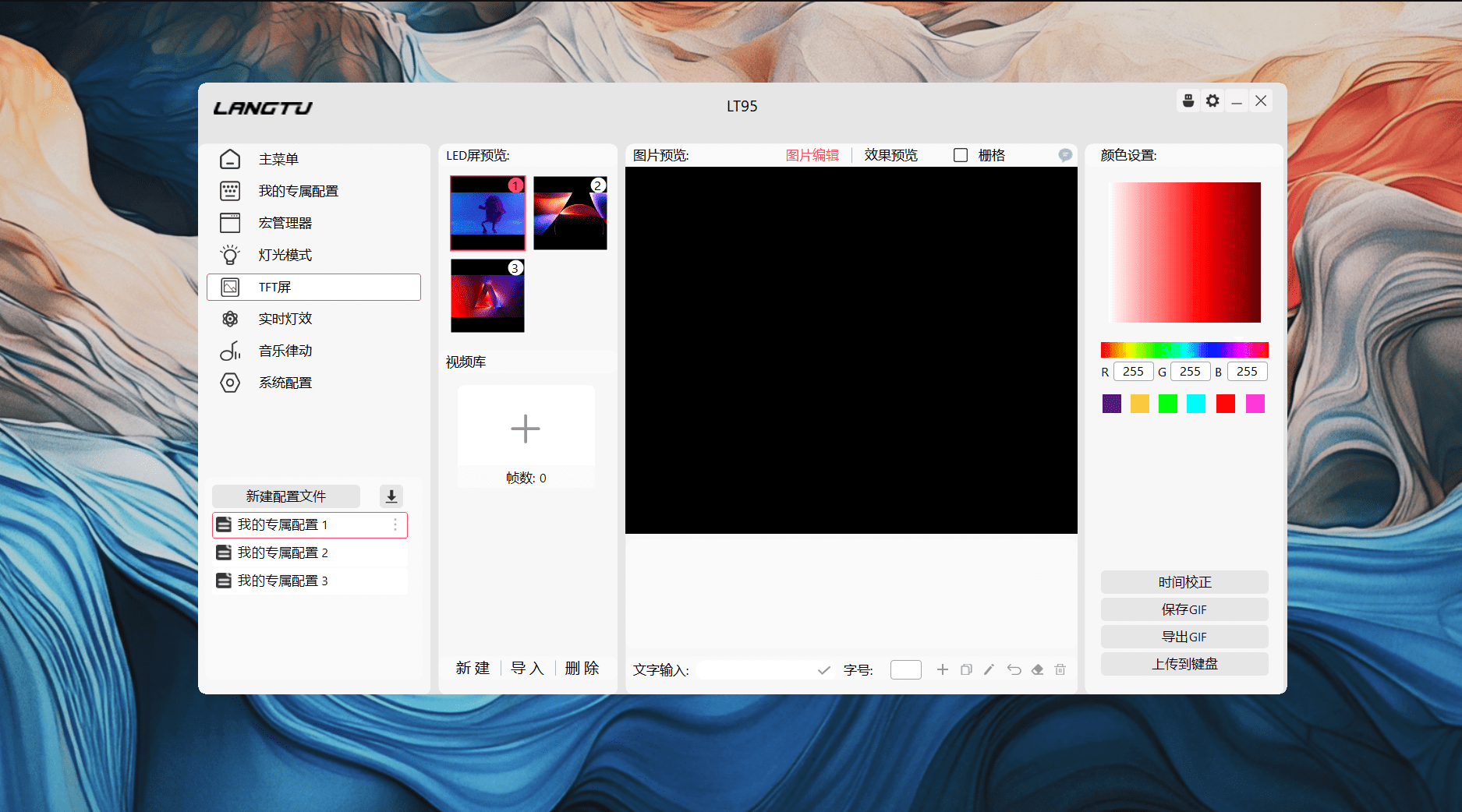The width and height of the screenshot is (1462, 812).
Task: Click the plus add icon beside font size
Action: [x=943, y=669]
